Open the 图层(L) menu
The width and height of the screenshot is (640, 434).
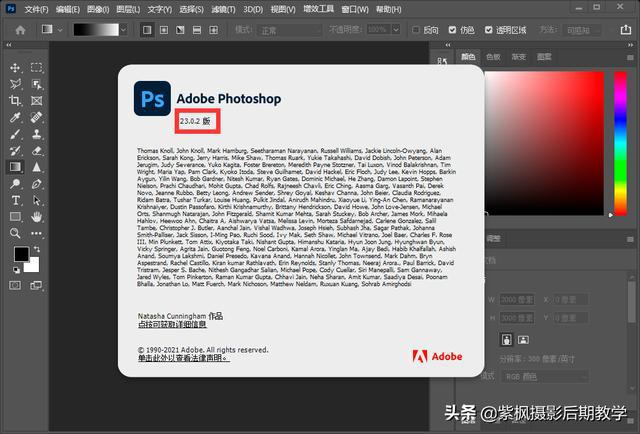click(128, 9)
